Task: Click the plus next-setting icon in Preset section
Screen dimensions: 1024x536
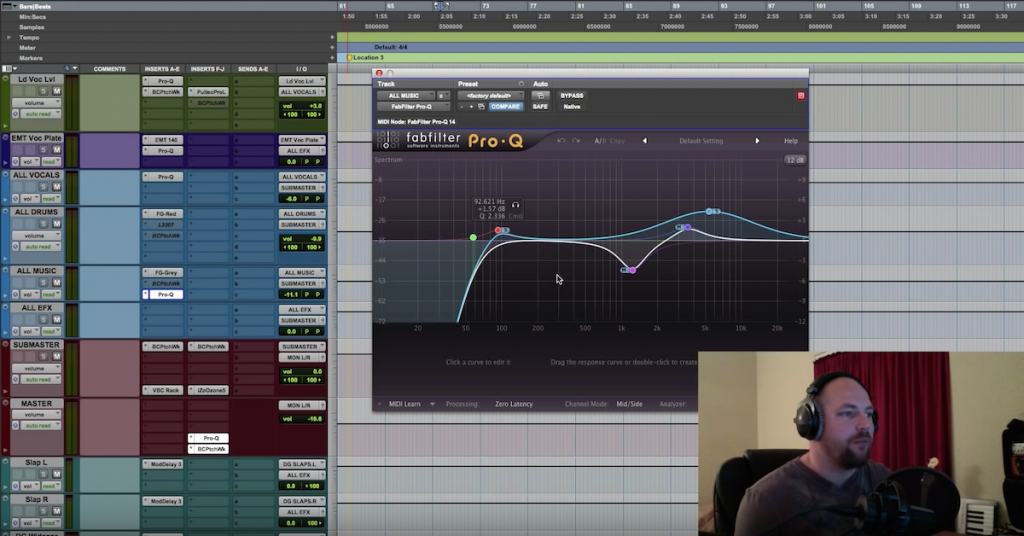Action: pos(471,106)
